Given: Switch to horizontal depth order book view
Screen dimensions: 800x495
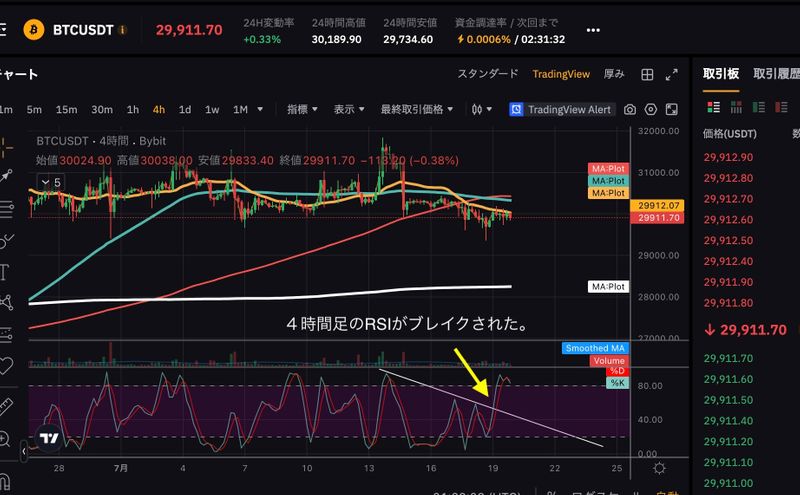Looking at the screenshot, I should pos(736,107).
